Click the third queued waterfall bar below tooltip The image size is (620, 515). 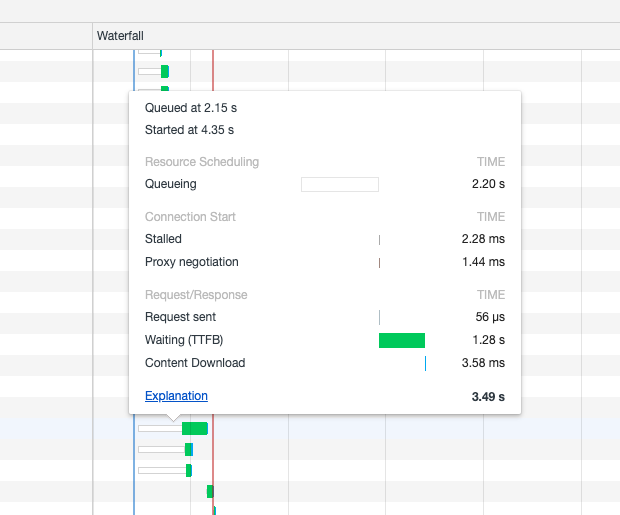click(188, 470)
